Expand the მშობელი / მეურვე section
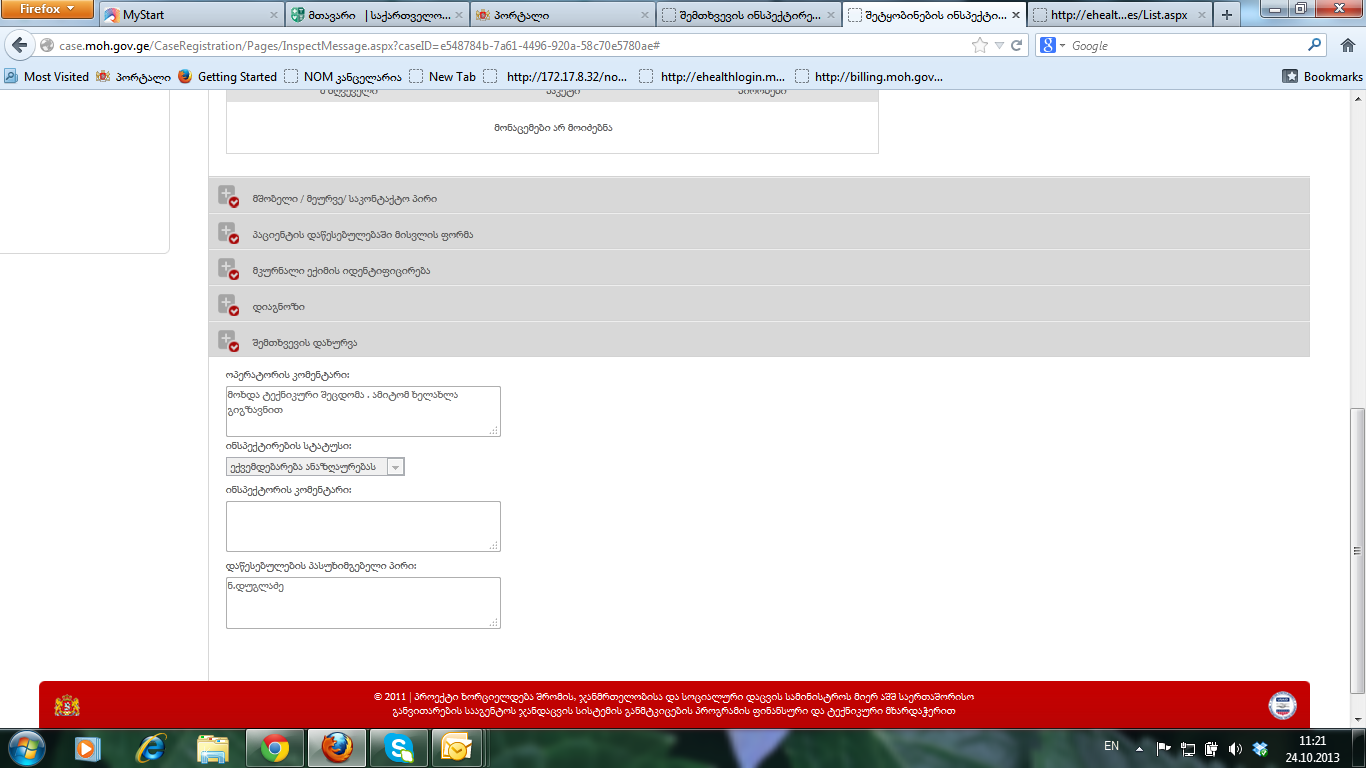The image size is (1366, 768). [228, 197]
